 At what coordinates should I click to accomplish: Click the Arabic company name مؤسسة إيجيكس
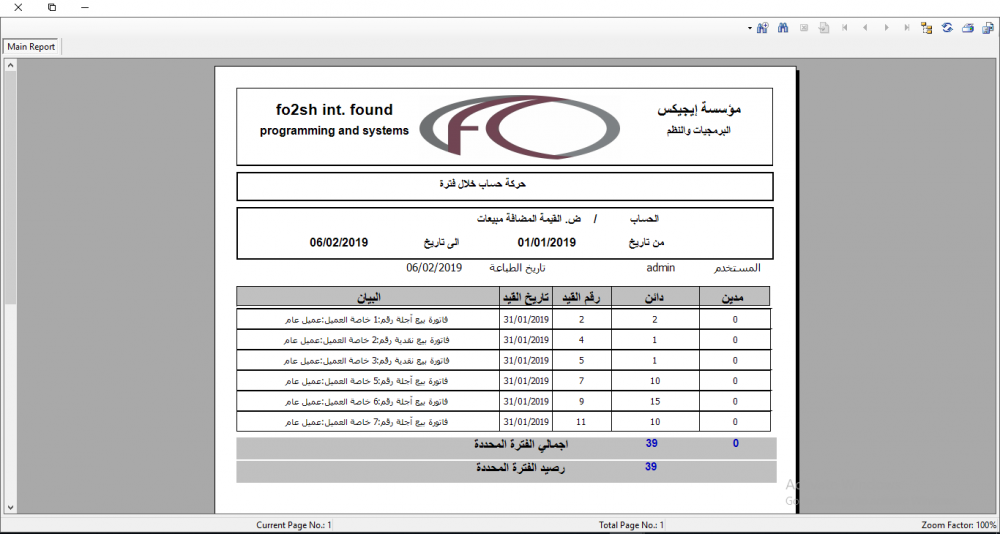pos(699,110)
